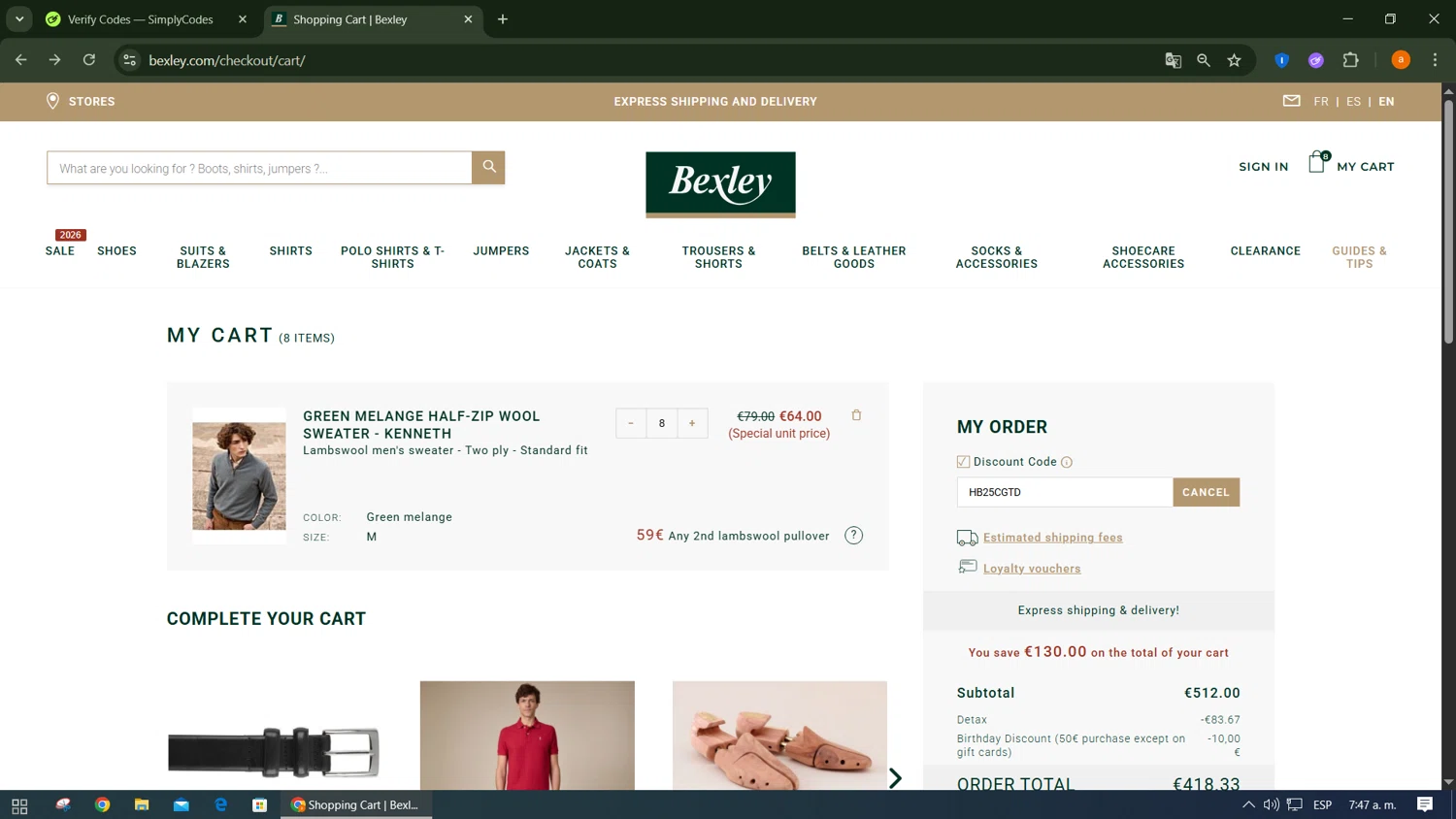Go back with the browser back arrow
This screenshot has height=819, width=1456.
pos(21,60)
